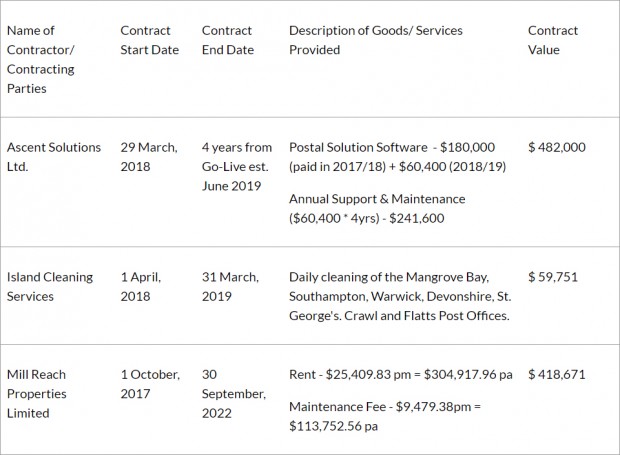The height and width of the screenshot is (455, 620).
Task: Click the '30 September, 2022' end date
Action: tap(234, 394)
